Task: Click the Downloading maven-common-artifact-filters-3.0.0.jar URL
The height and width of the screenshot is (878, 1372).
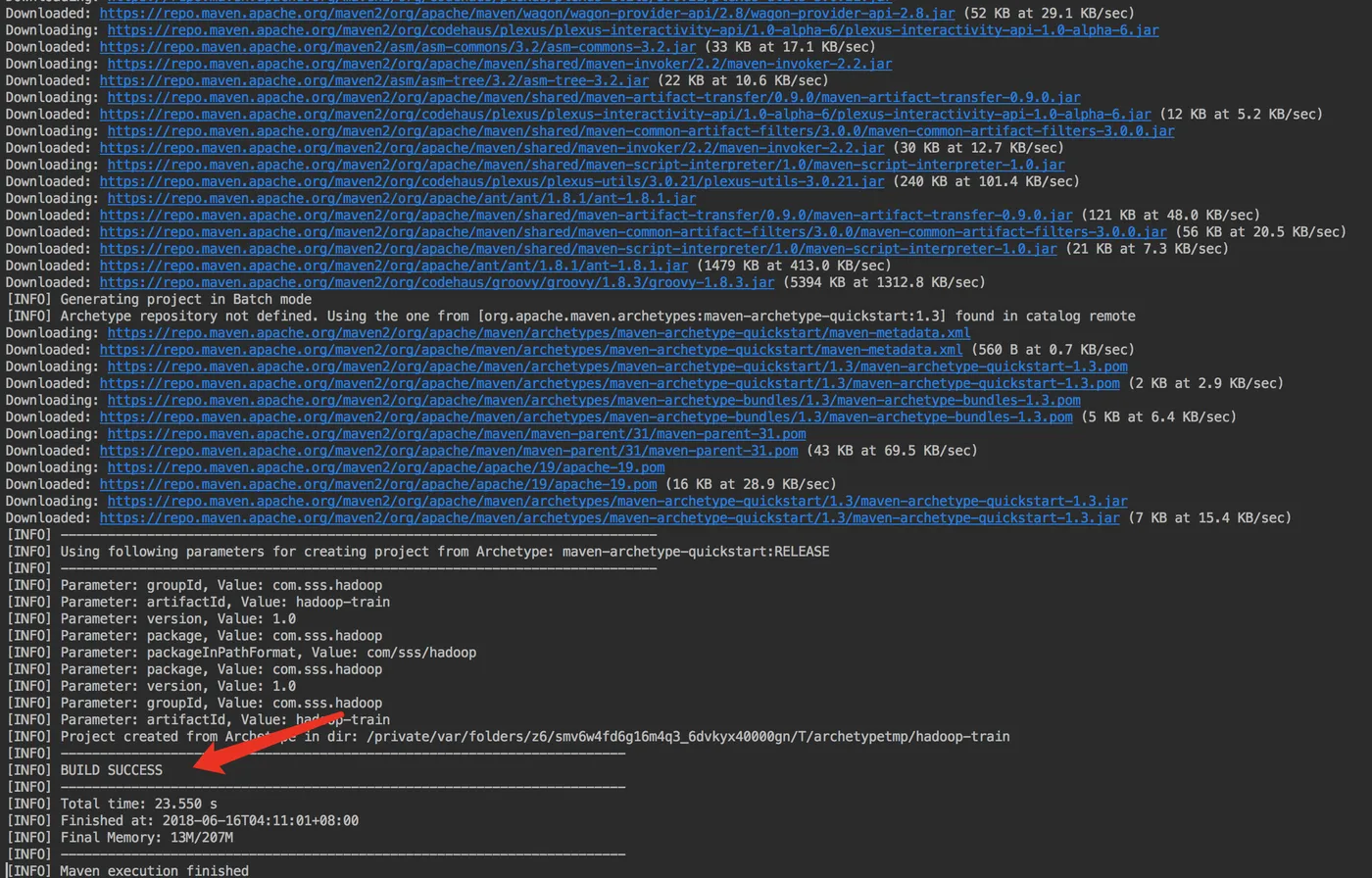Action: coord(641,130)
